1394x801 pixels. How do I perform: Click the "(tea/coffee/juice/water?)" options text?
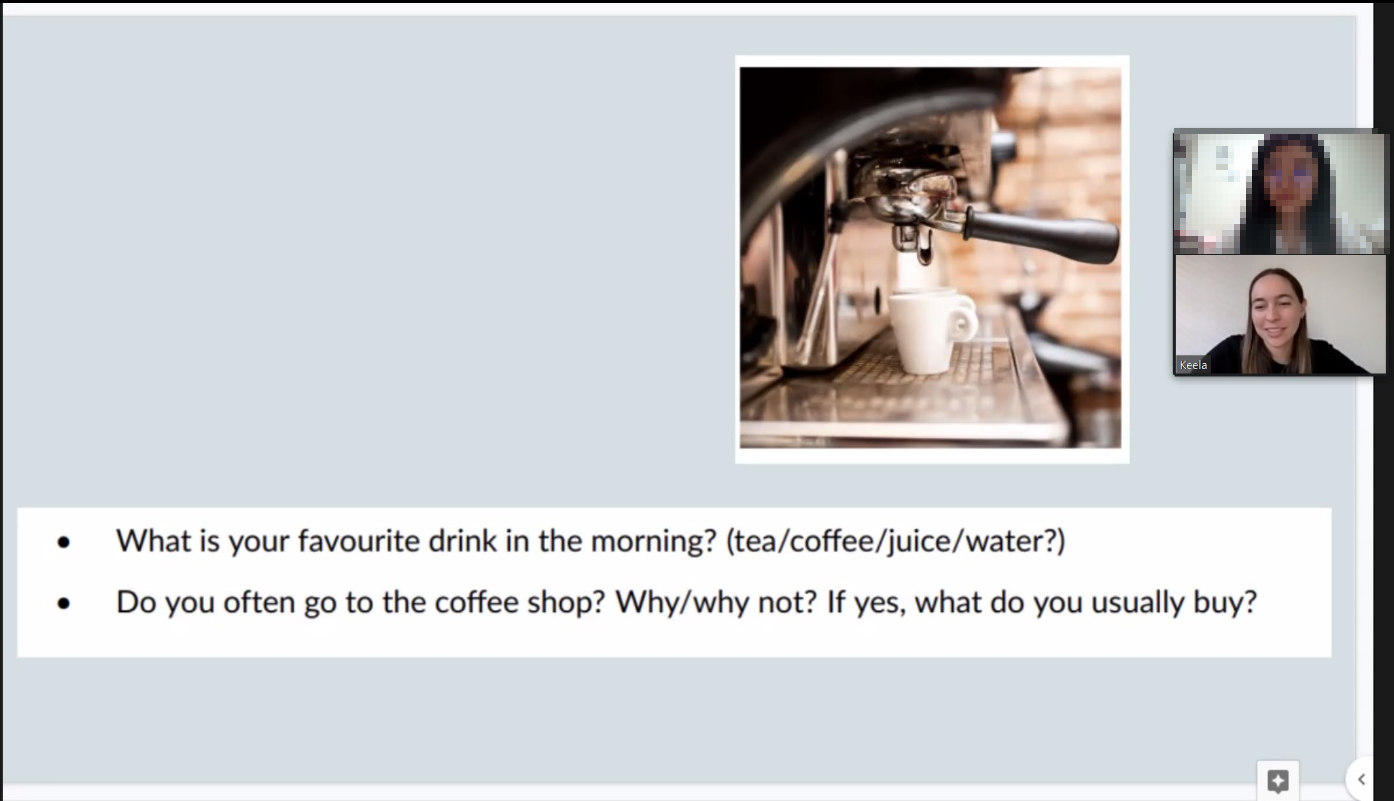[x=896, y=541]
